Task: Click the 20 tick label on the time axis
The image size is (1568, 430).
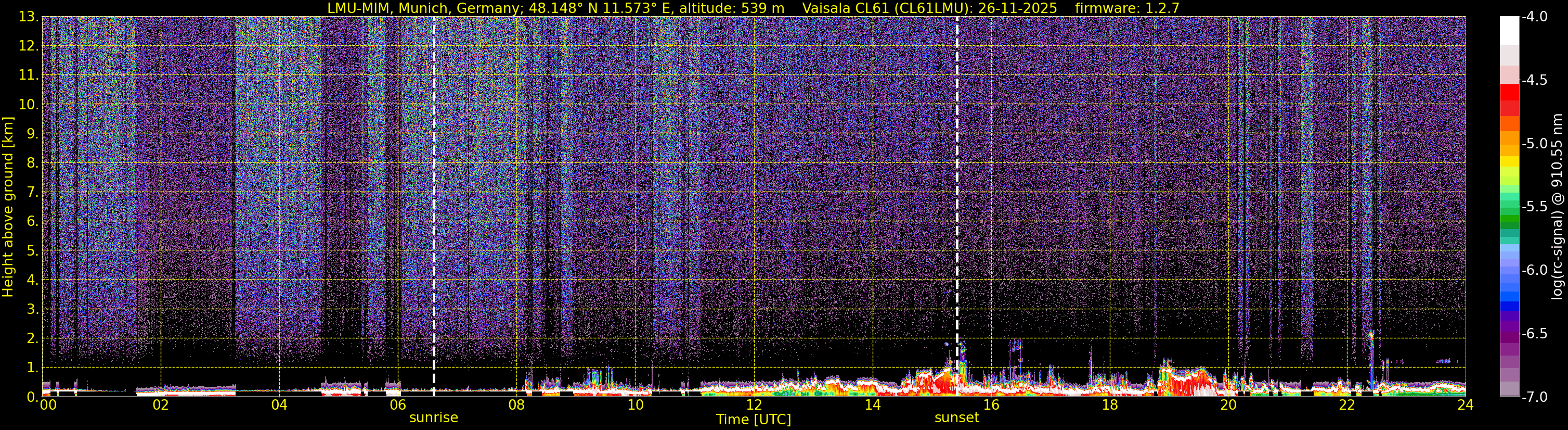Action: 1228,405
